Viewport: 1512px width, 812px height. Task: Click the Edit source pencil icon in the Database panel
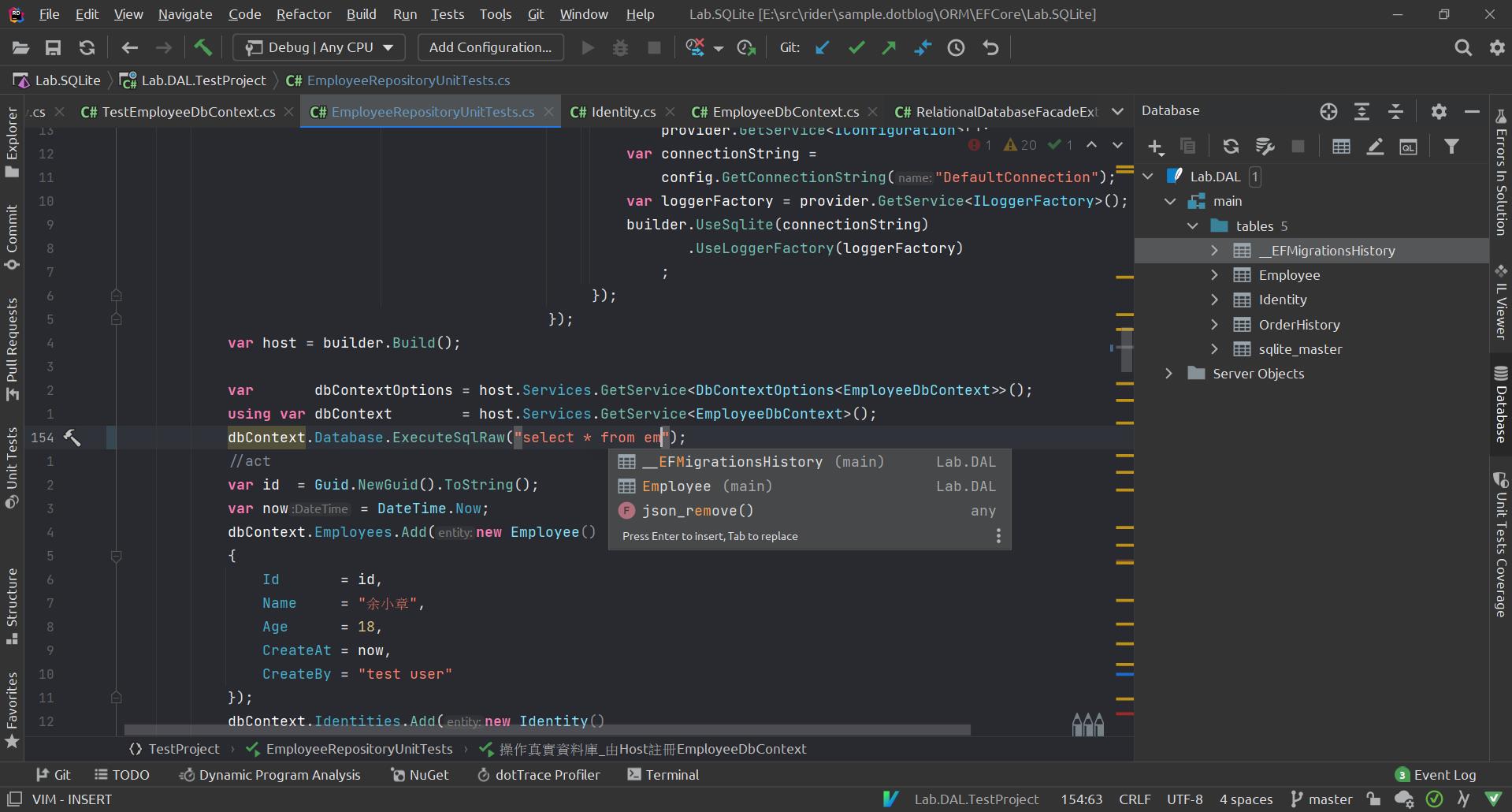coord(1375,147)
